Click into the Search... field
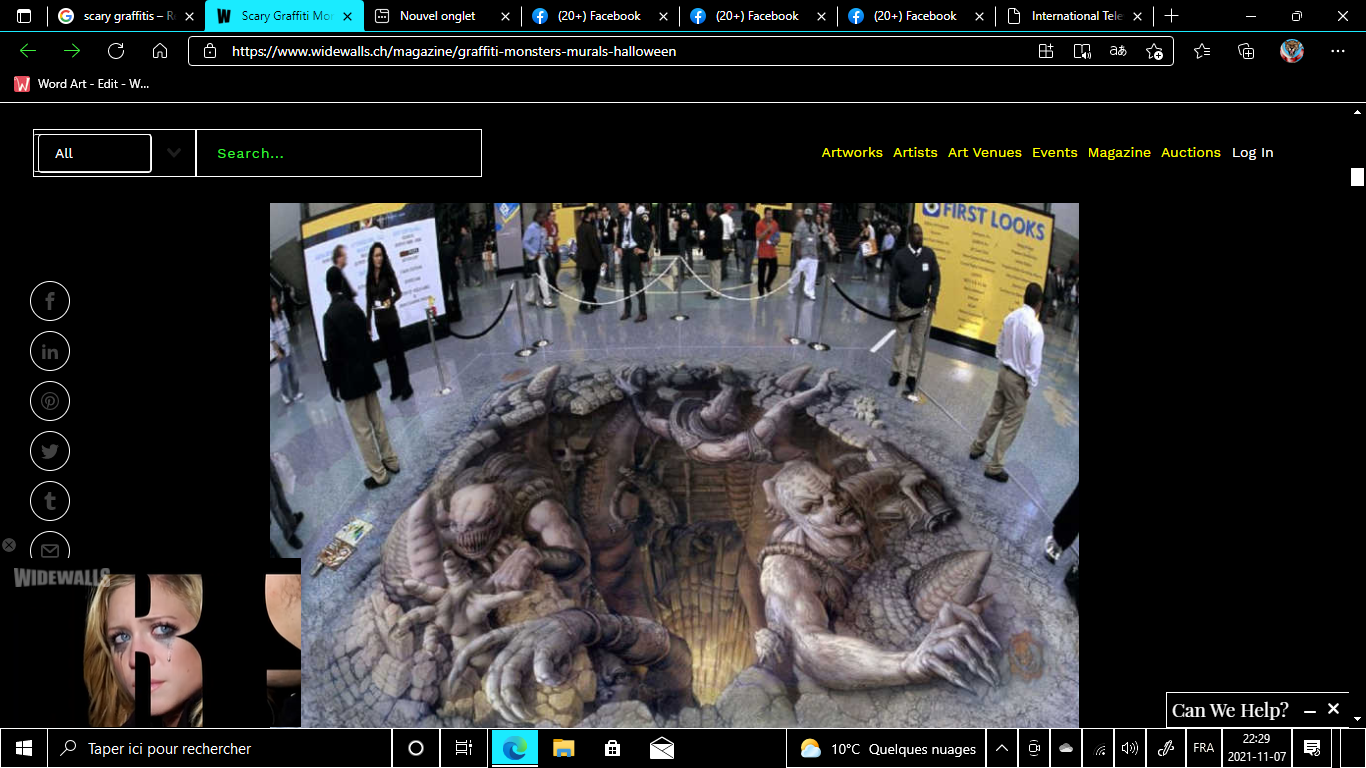 click(339, 153)
